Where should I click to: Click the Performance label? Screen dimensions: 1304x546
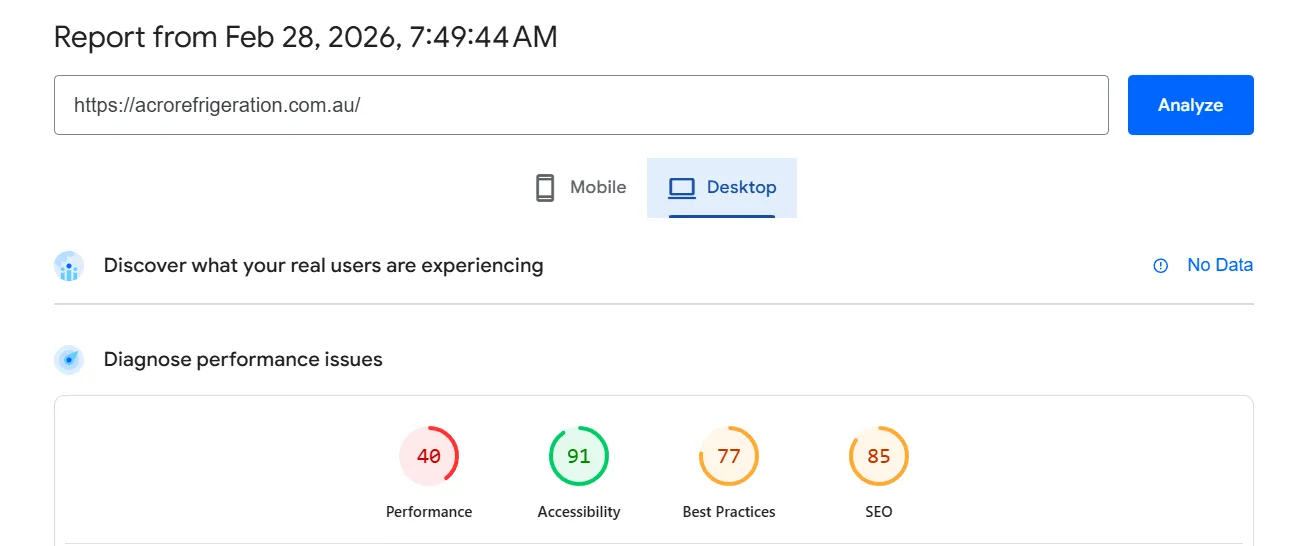coord(429,512)
